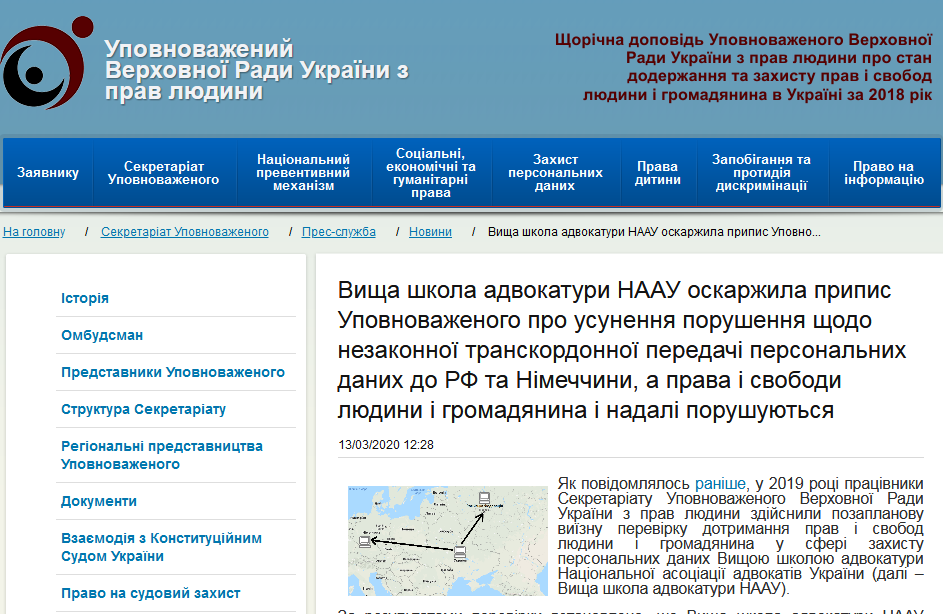Open 'Історія' in sidebar
The width and height of the screenshot is (943, 614).
pyautogui.click(x=85, y=298)
